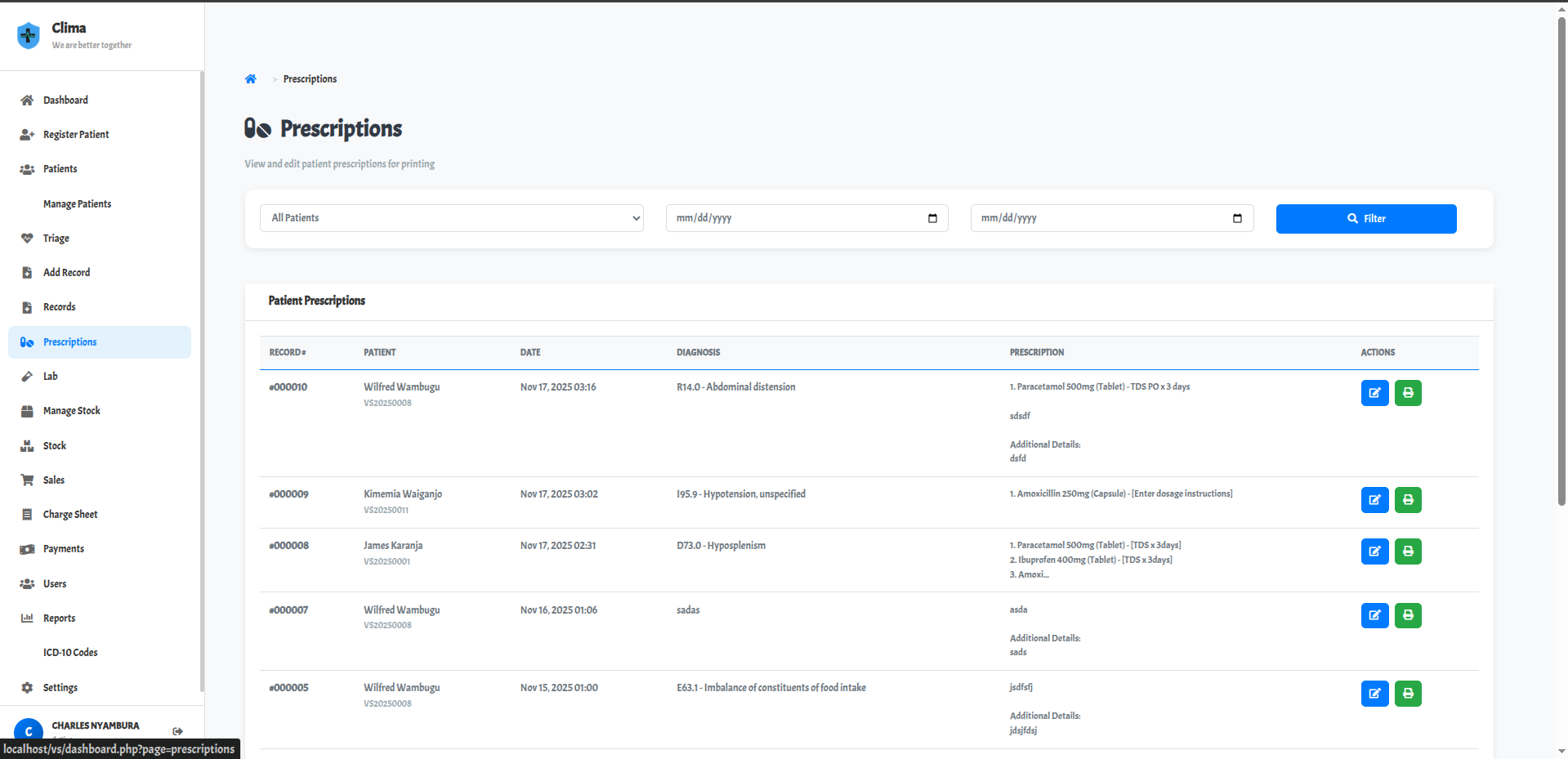This screenshot has width=1568, height=759.
Task: Click the Clima shield logo
Action: click(29, 35)
